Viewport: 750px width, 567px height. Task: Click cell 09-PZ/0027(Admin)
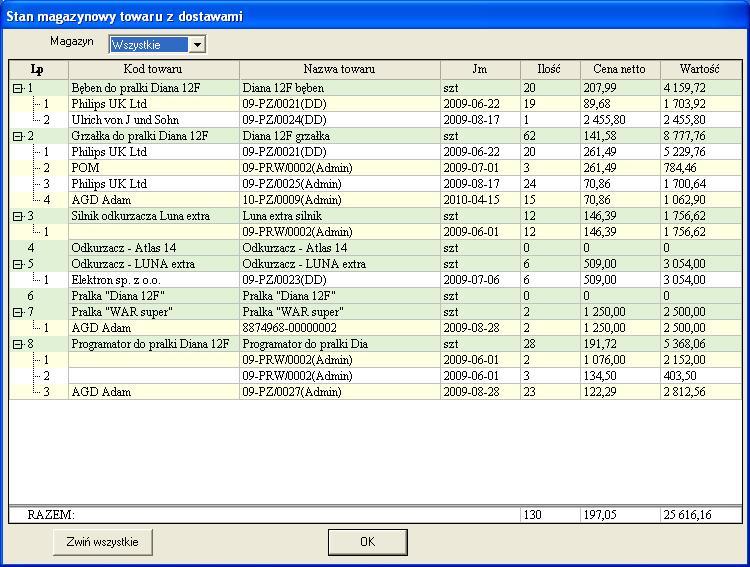[x=339, y=392]
